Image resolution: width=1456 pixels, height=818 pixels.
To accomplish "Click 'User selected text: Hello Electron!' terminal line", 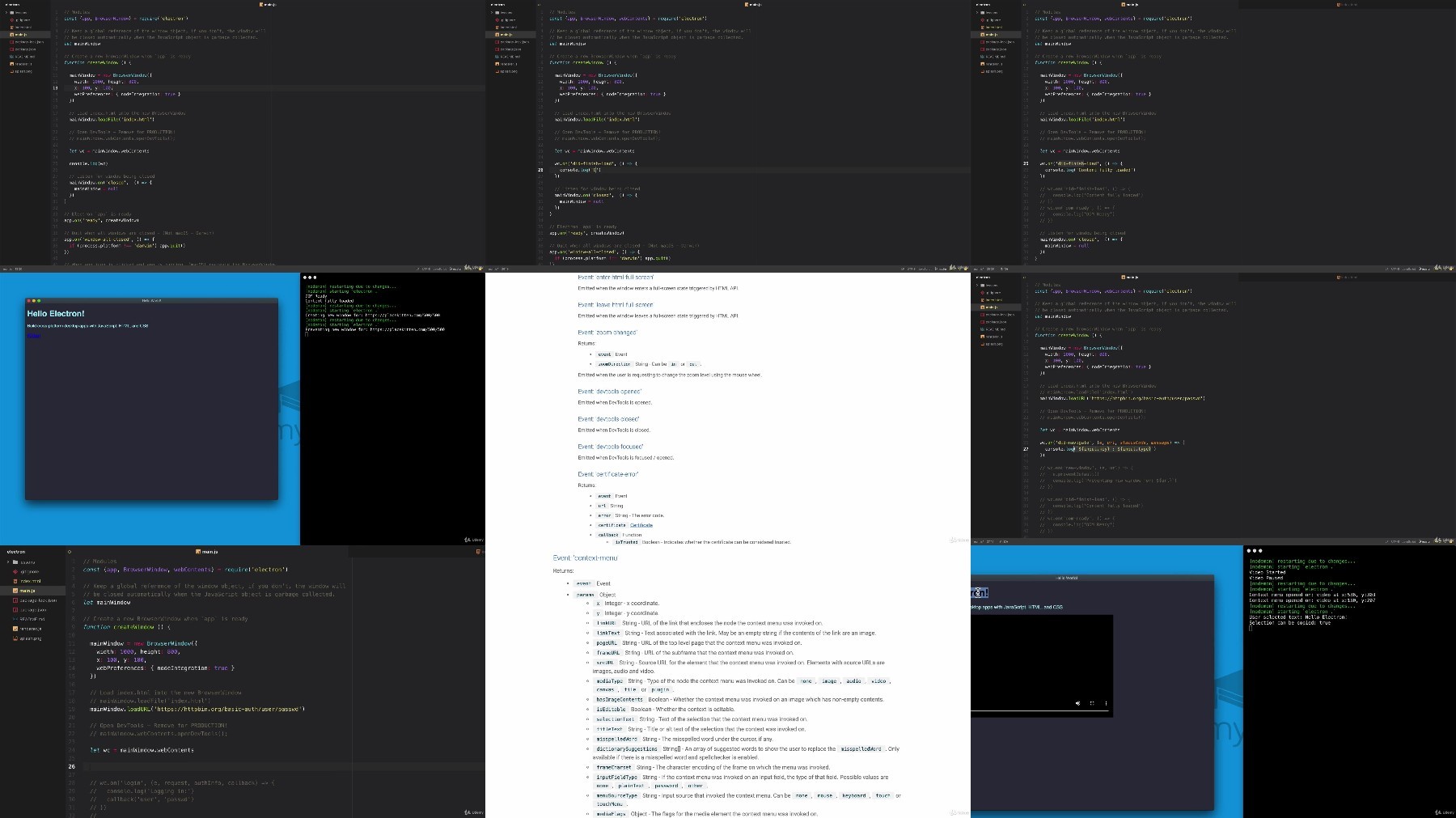I will (x=1297, y=617).
